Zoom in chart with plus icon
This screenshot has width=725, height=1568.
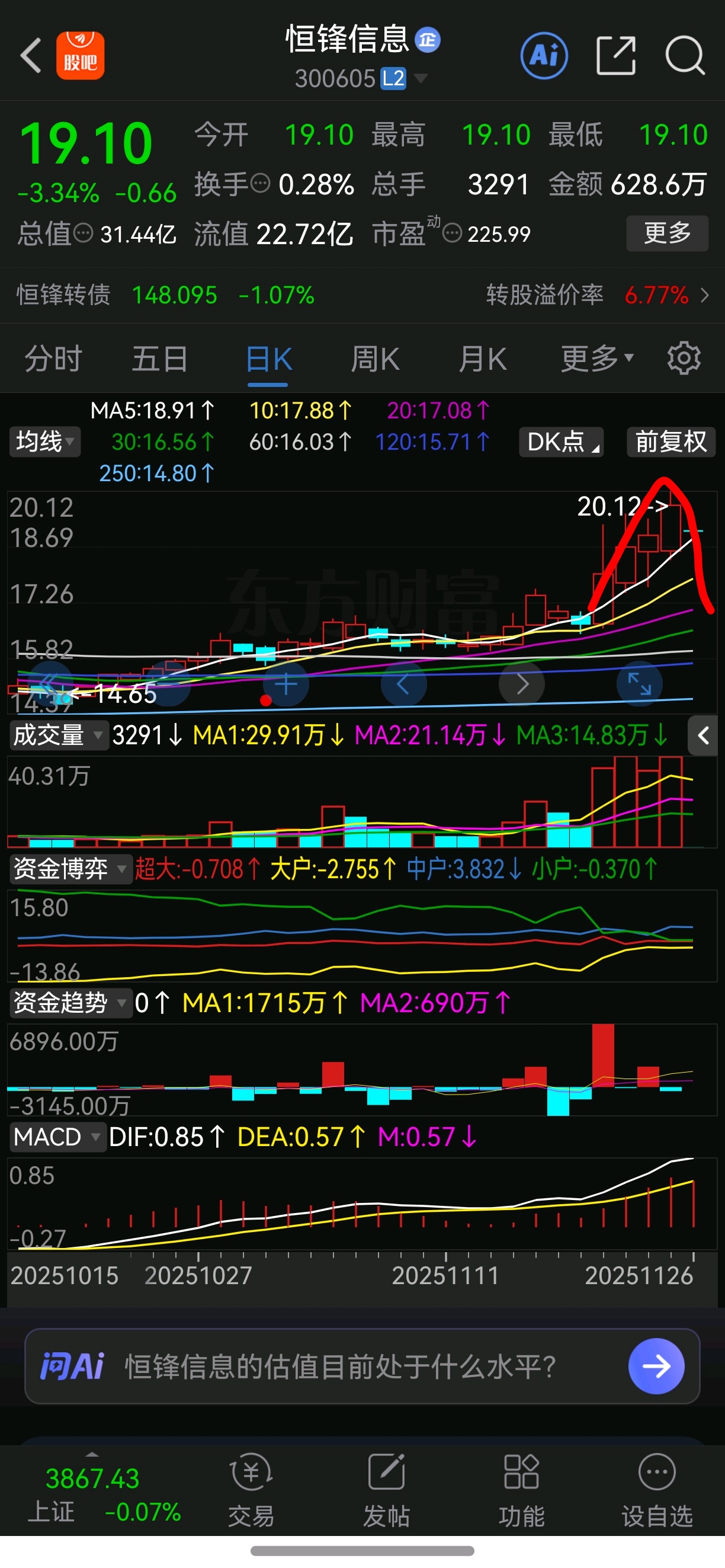coord(286,684)
